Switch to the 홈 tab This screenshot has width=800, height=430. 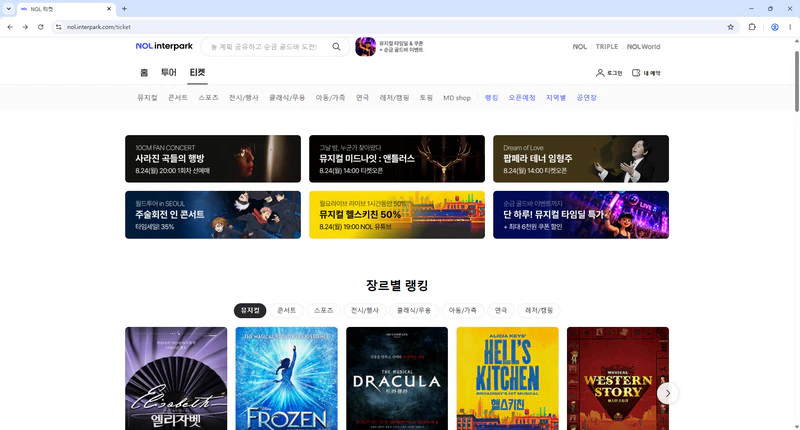pyautogui.click(x=144, y=72)
